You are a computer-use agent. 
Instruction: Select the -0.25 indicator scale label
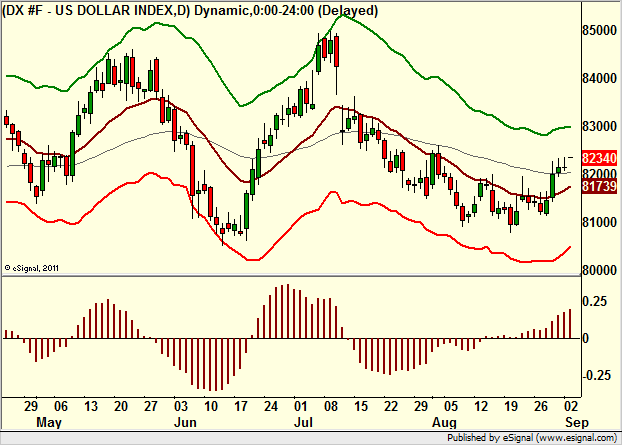pos(596,375)
